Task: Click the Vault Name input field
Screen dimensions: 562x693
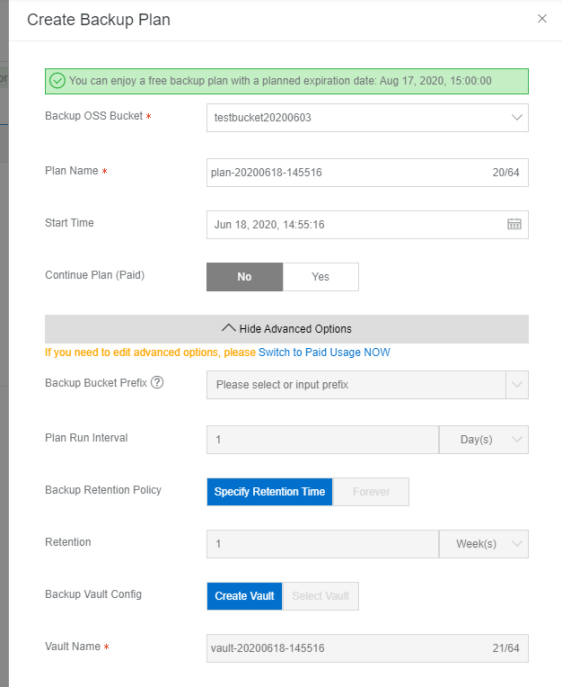Action: [367, 648]
